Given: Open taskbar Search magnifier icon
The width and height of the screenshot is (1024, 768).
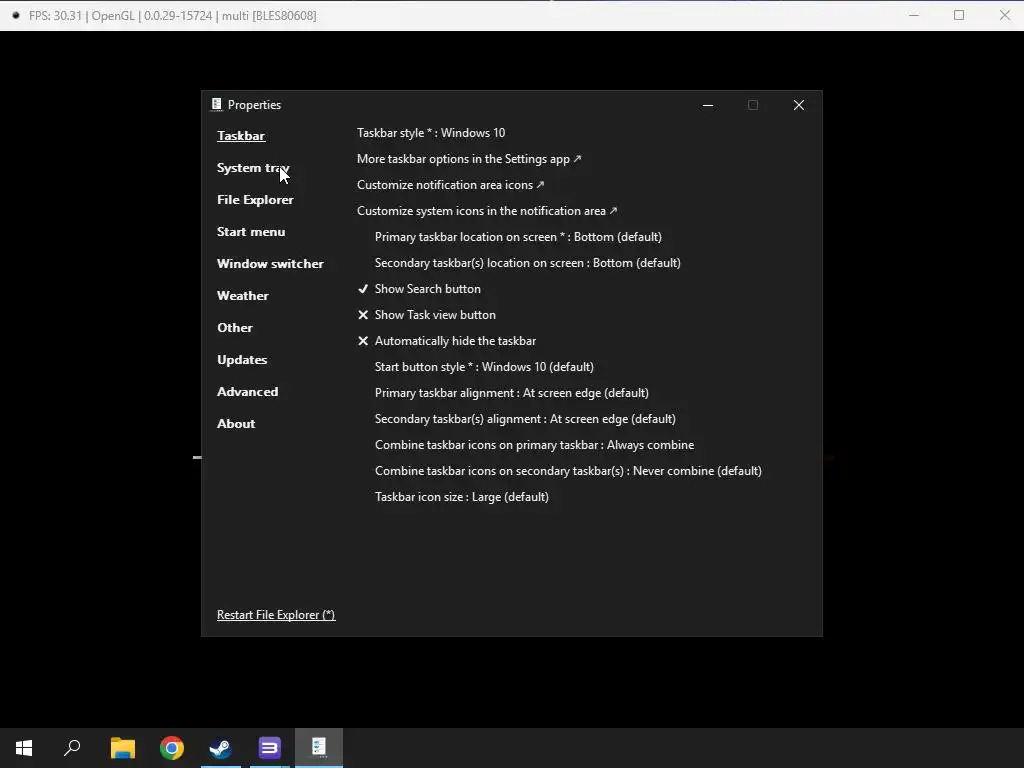Looking at the screenshot, I should tap(72, 748).
